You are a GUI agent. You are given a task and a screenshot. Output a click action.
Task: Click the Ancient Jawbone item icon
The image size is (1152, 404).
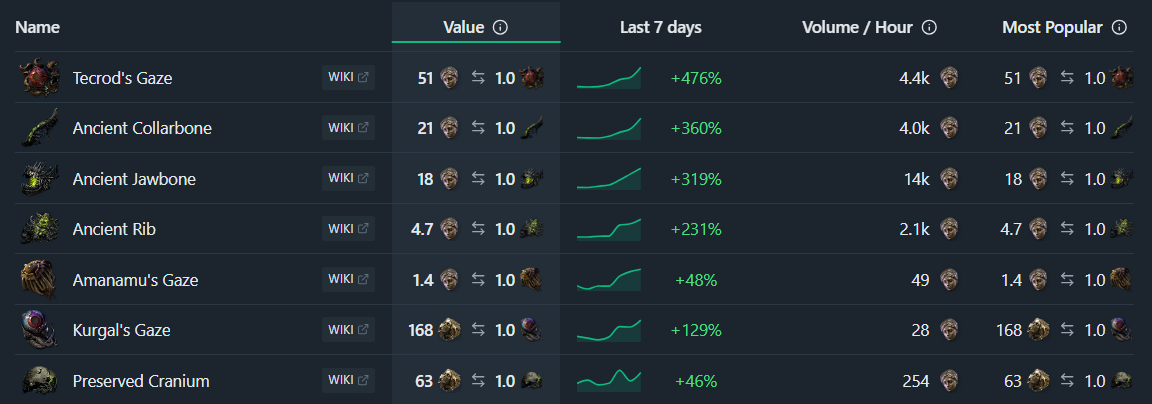pyautogui.click(x=40, y=179)
